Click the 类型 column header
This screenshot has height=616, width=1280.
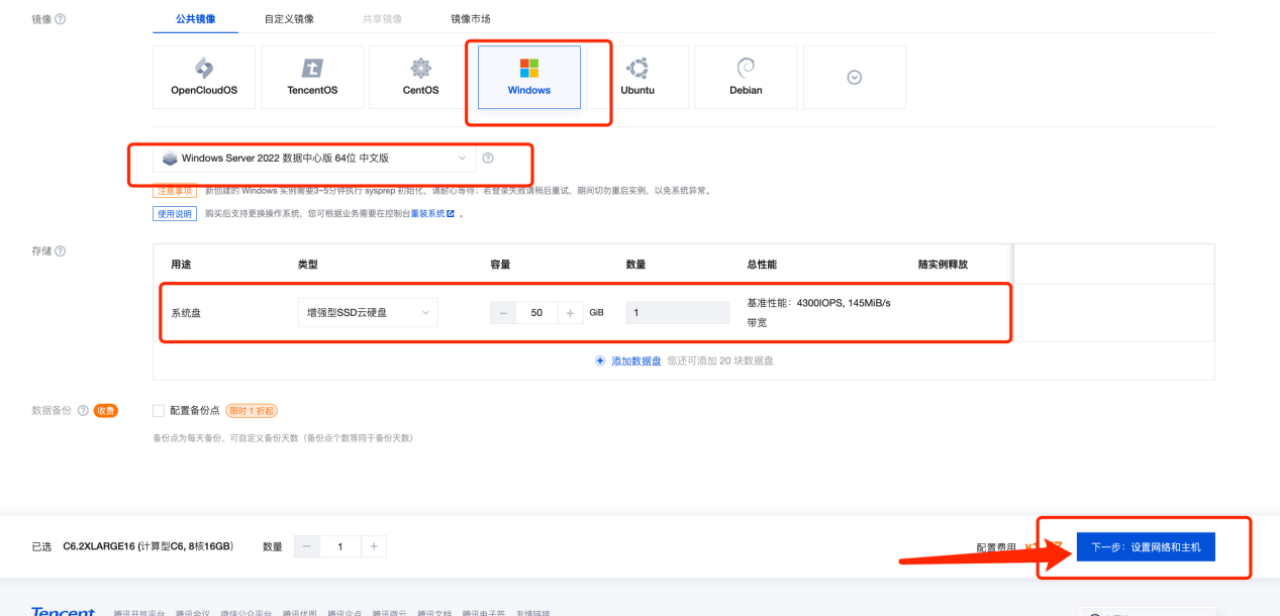point(308,265)
